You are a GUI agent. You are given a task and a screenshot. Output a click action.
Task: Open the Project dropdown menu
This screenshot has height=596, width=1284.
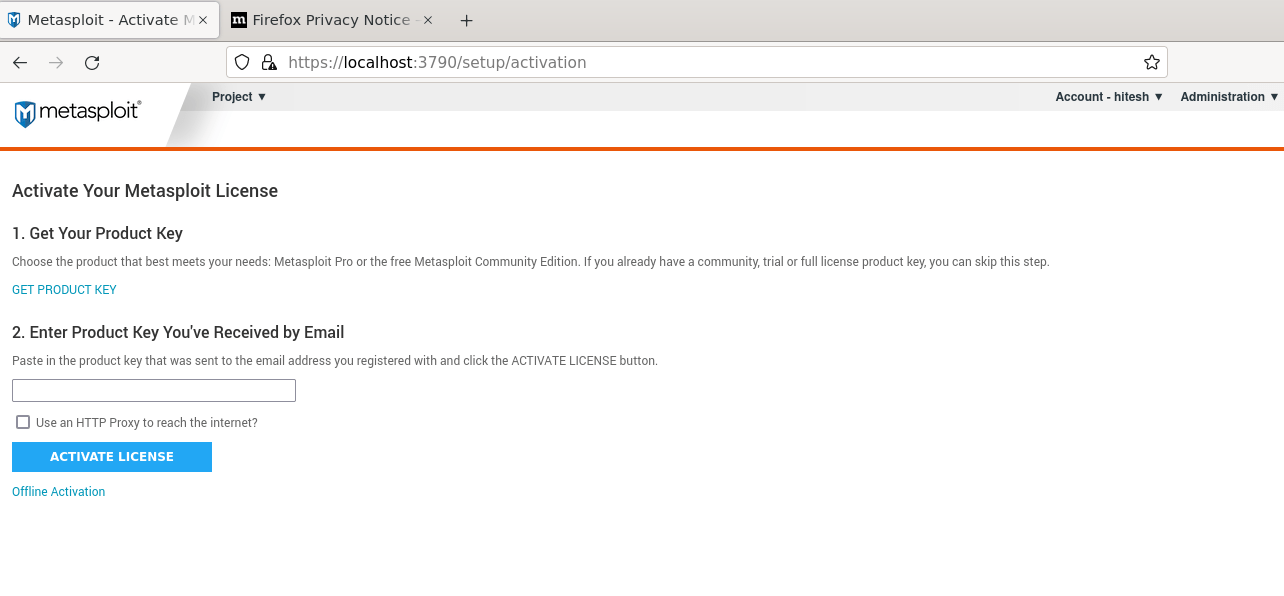(x=239, y=97)
